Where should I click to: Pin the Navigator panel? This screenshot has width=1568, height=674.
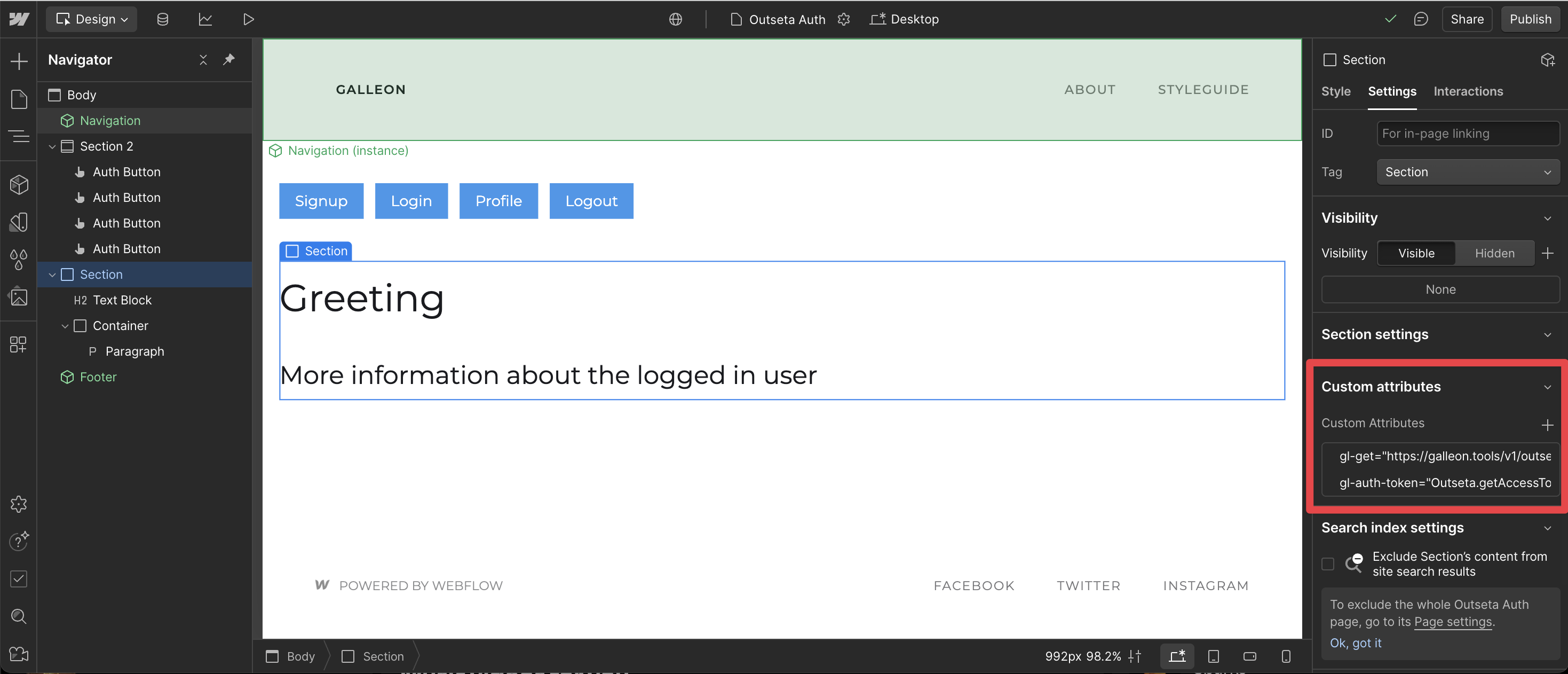229,59
